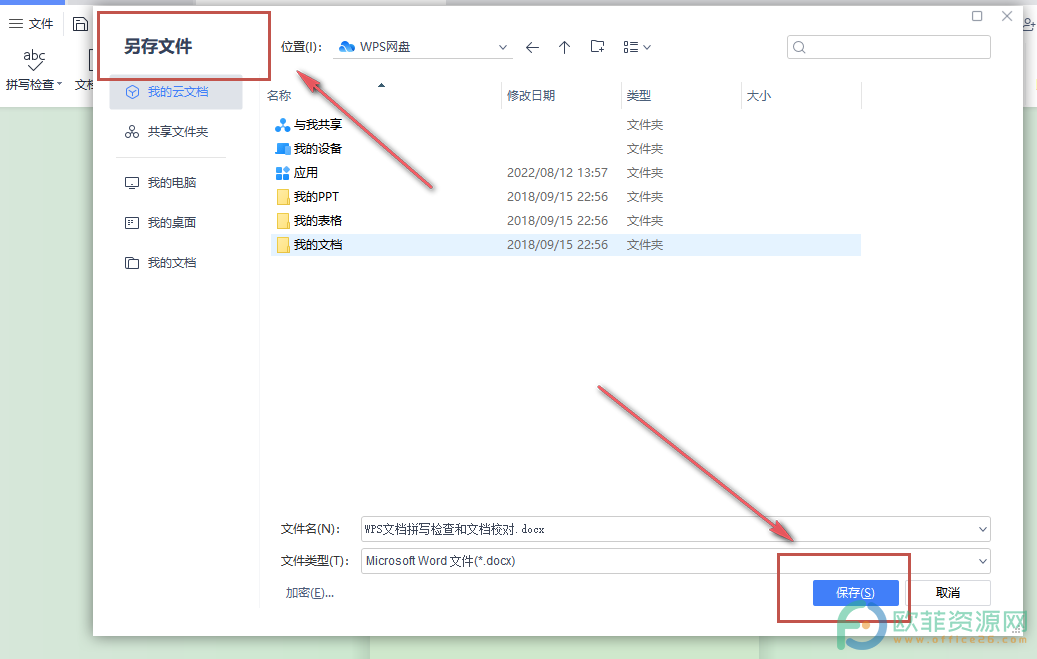
Task: Expand the 位置 WPS网盘 location dropdown
Action: (503, 47)
